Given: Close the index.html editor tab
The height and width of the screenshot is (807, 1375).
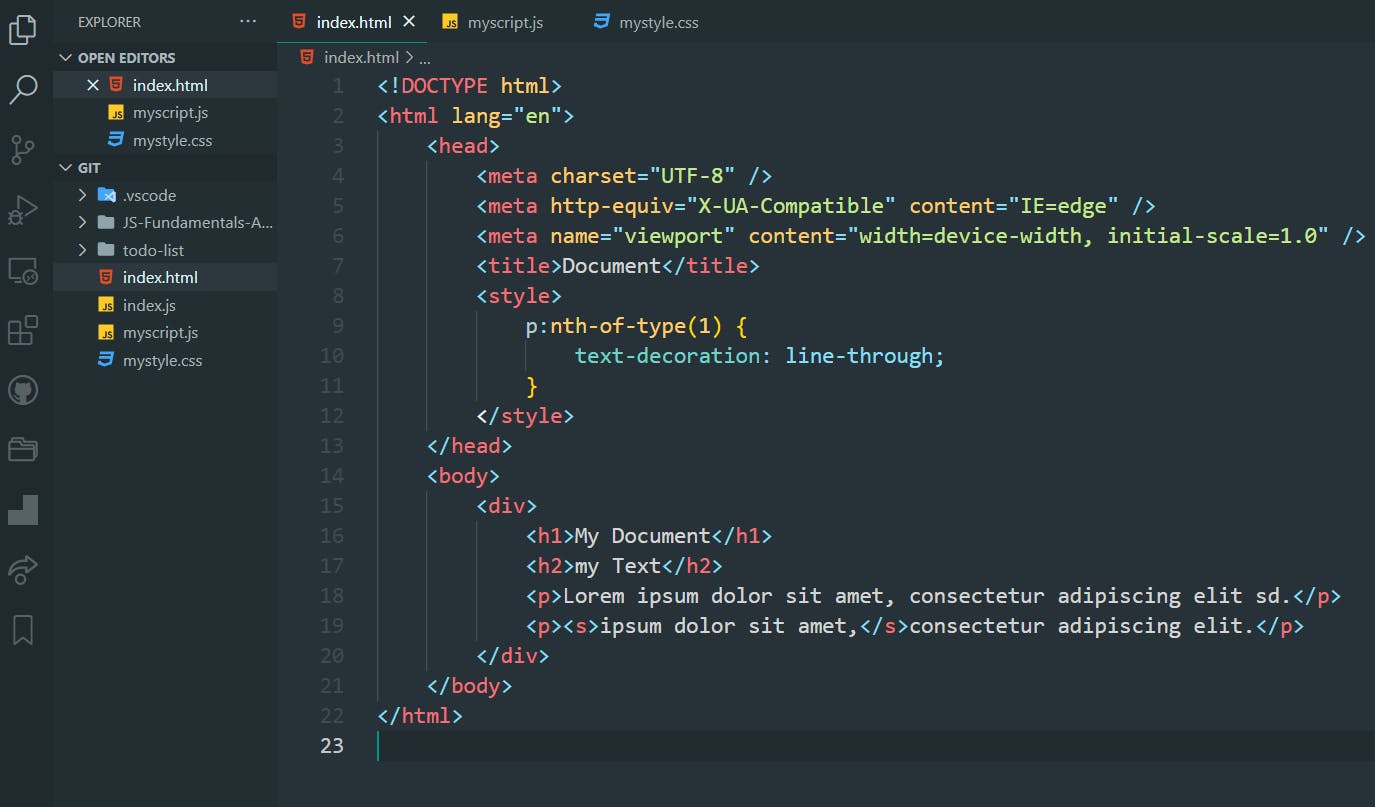Looking at the screenshot, I should [409, 21].
